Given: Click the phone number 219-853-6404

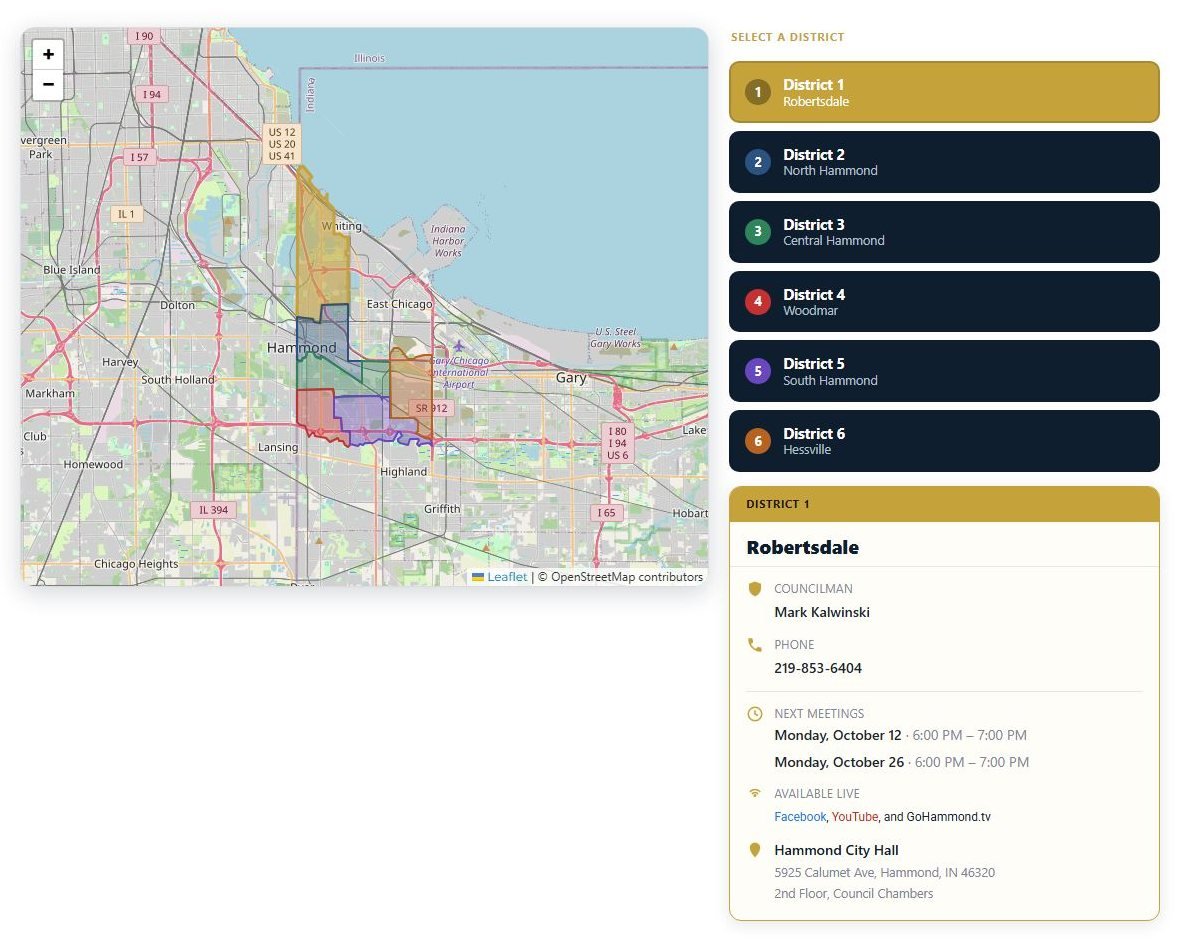Looking at the screenshot, I should (818, 668).
